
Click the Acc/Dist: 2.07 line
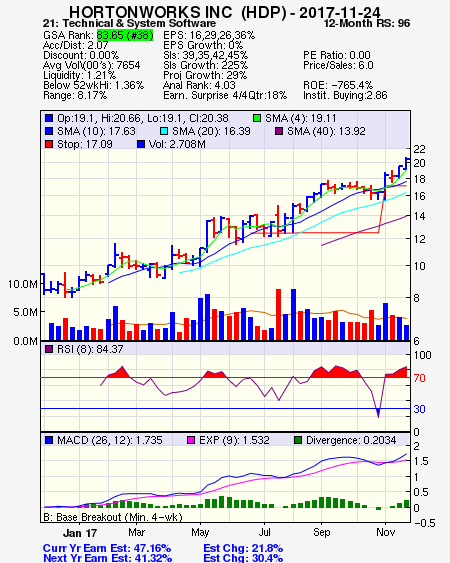tap(75, 45)
